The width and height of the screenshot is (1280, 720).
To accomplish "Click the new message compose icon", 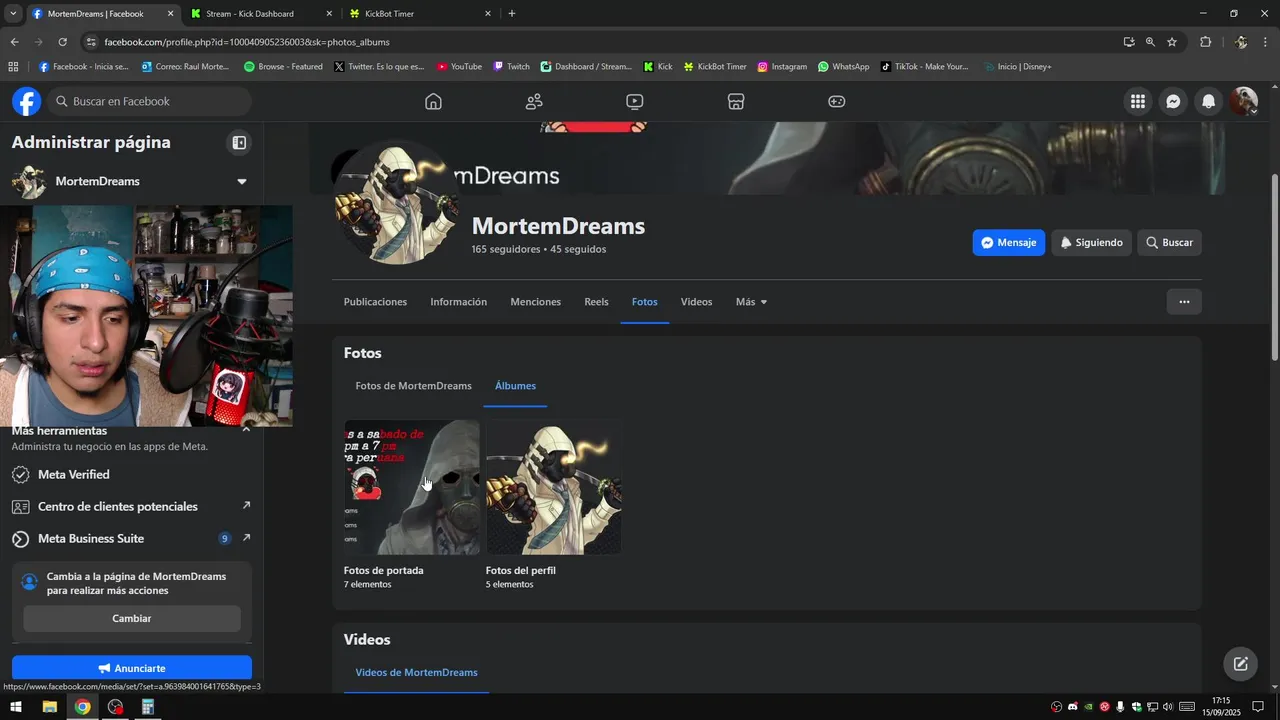I will [1240, 664].
